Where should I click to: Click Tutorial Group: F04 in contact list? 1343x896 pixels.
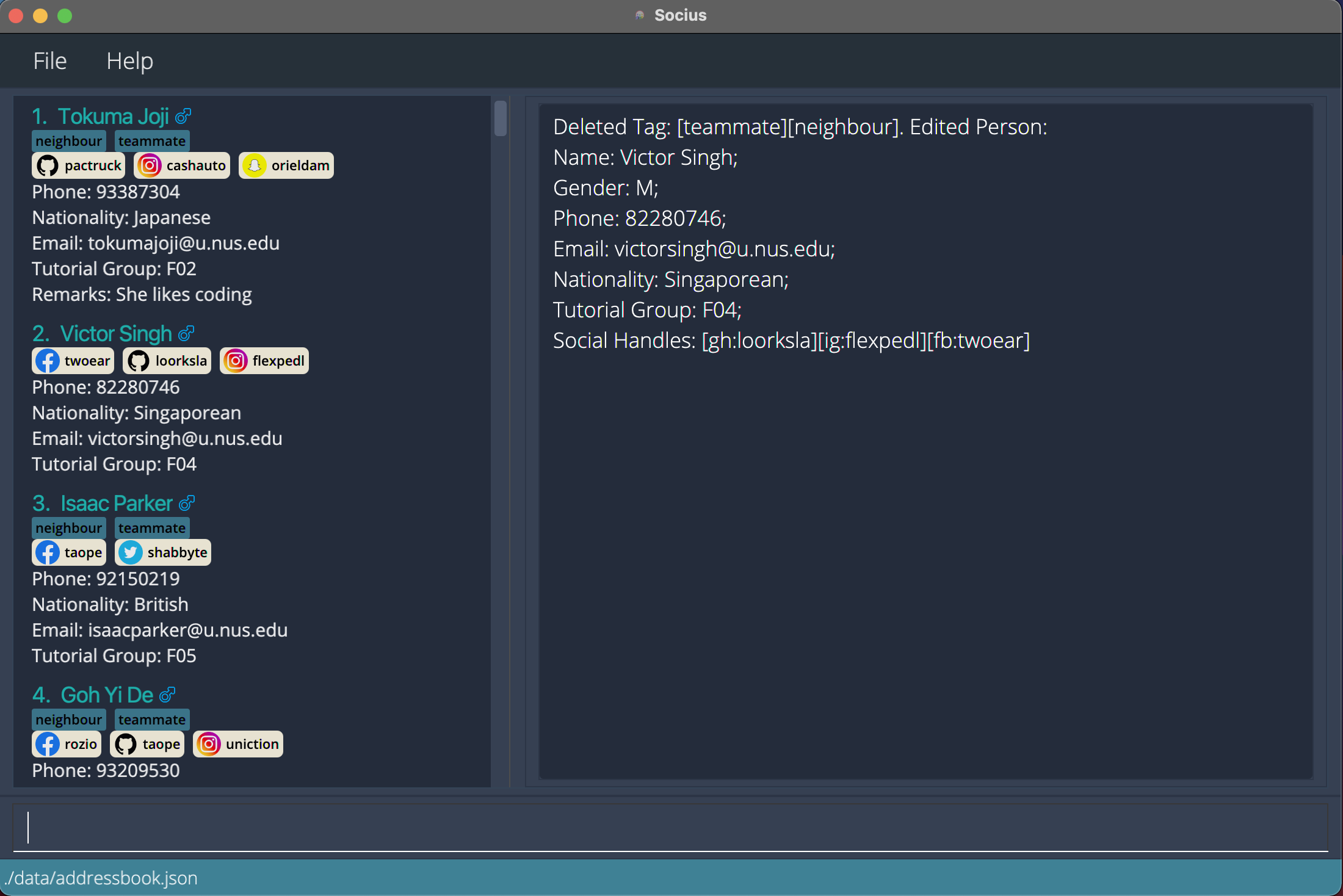click(x=114, y=464)
